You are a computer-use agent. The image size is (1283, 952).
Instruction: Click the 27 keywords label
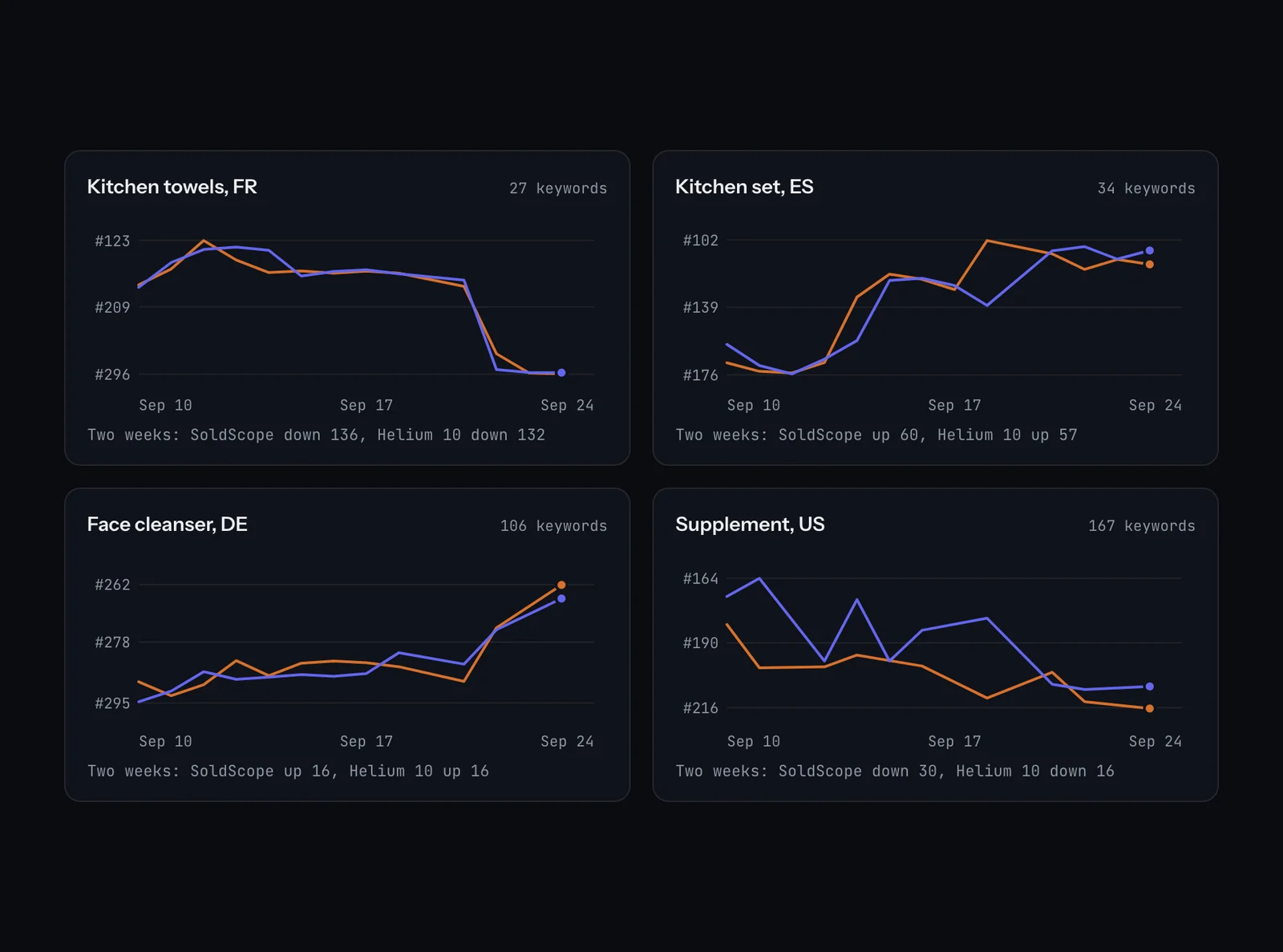[x=558, y=188]
